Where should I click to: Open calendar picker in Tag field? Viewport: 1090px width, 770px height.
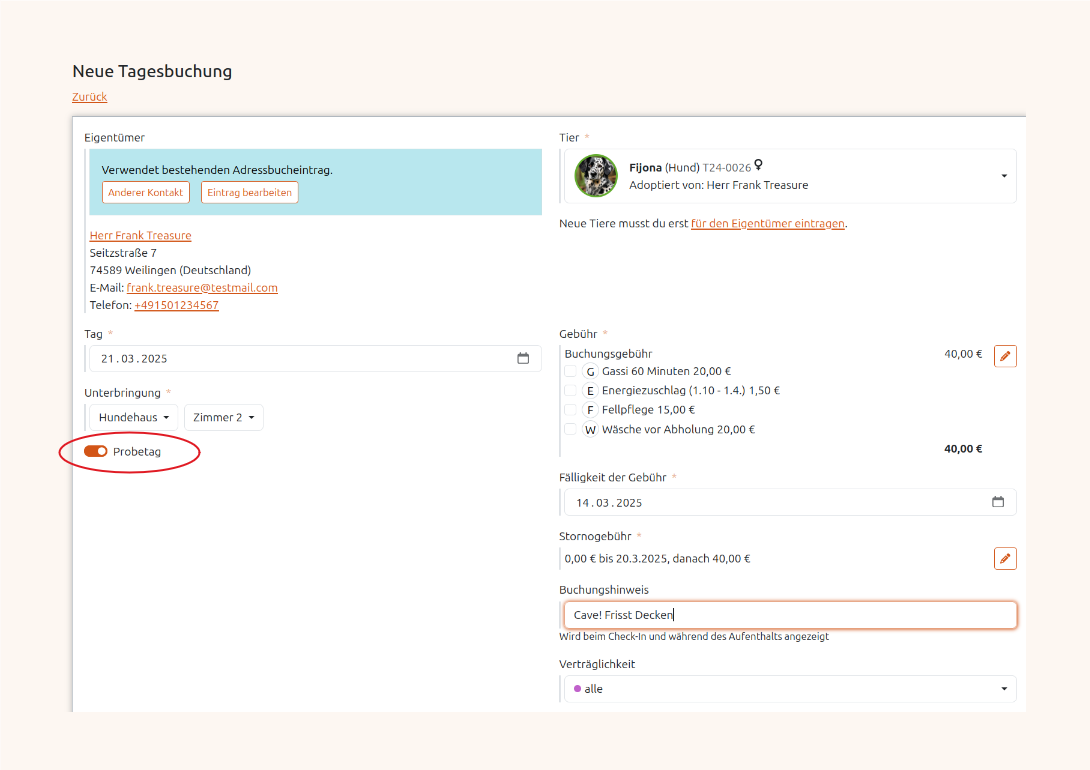click(x=523, y=359)
